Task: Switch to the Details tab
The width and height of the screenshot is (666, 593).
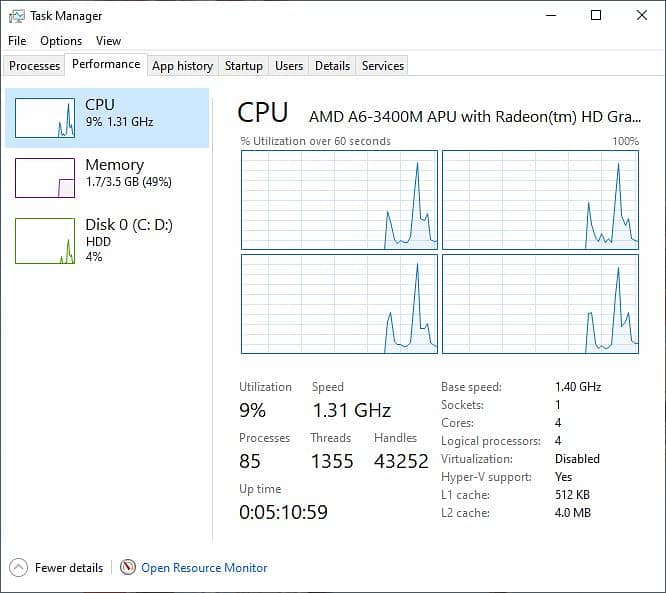Action: pyautogui.click(x=332, y=66)
